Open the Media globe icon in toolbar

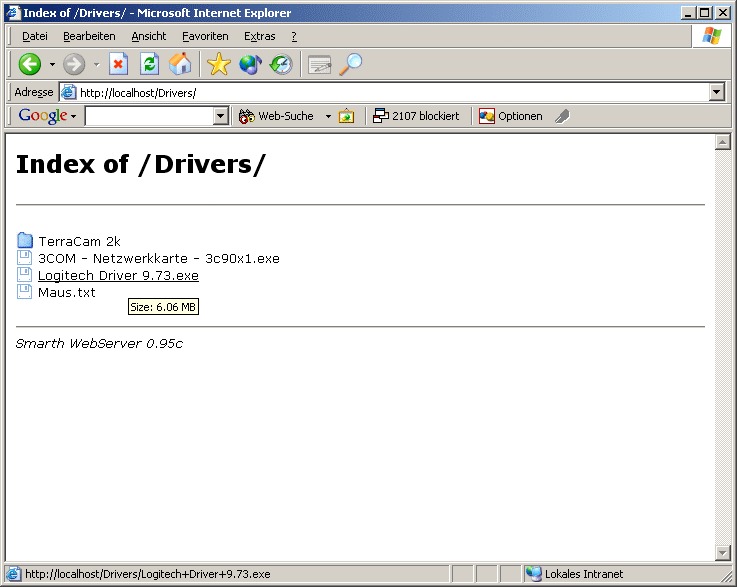pyautogui.click(x=250, y=64)
